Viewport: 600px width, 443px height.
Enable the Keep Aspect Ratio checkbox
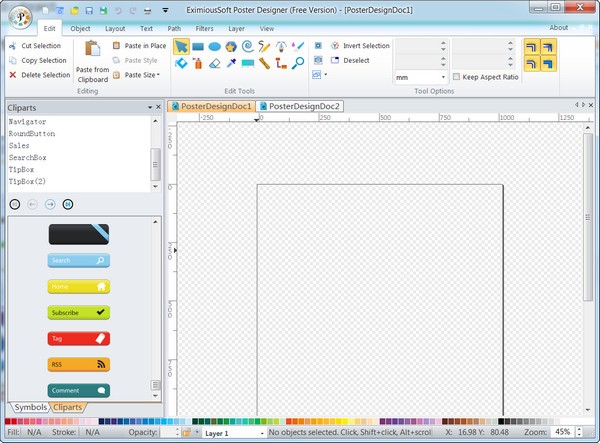coord(458,77)
